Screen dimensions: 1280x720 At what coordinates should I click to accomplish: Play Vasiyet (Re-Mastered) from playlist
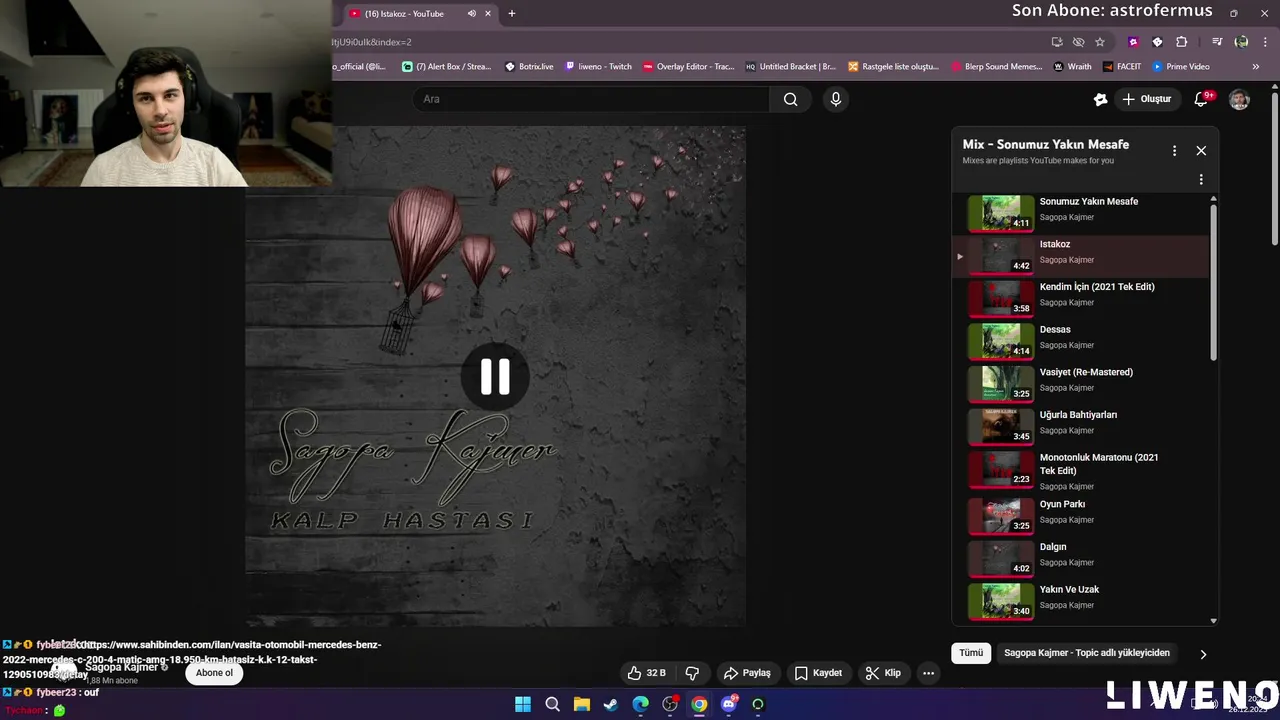[1082, 383]
